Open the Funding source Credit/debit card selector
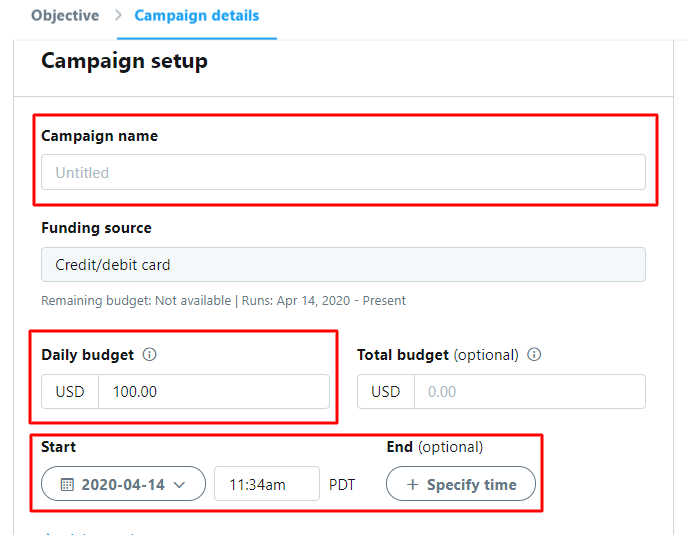The height and width of the screenshot is (535, 688). click(x=343, y=265)
